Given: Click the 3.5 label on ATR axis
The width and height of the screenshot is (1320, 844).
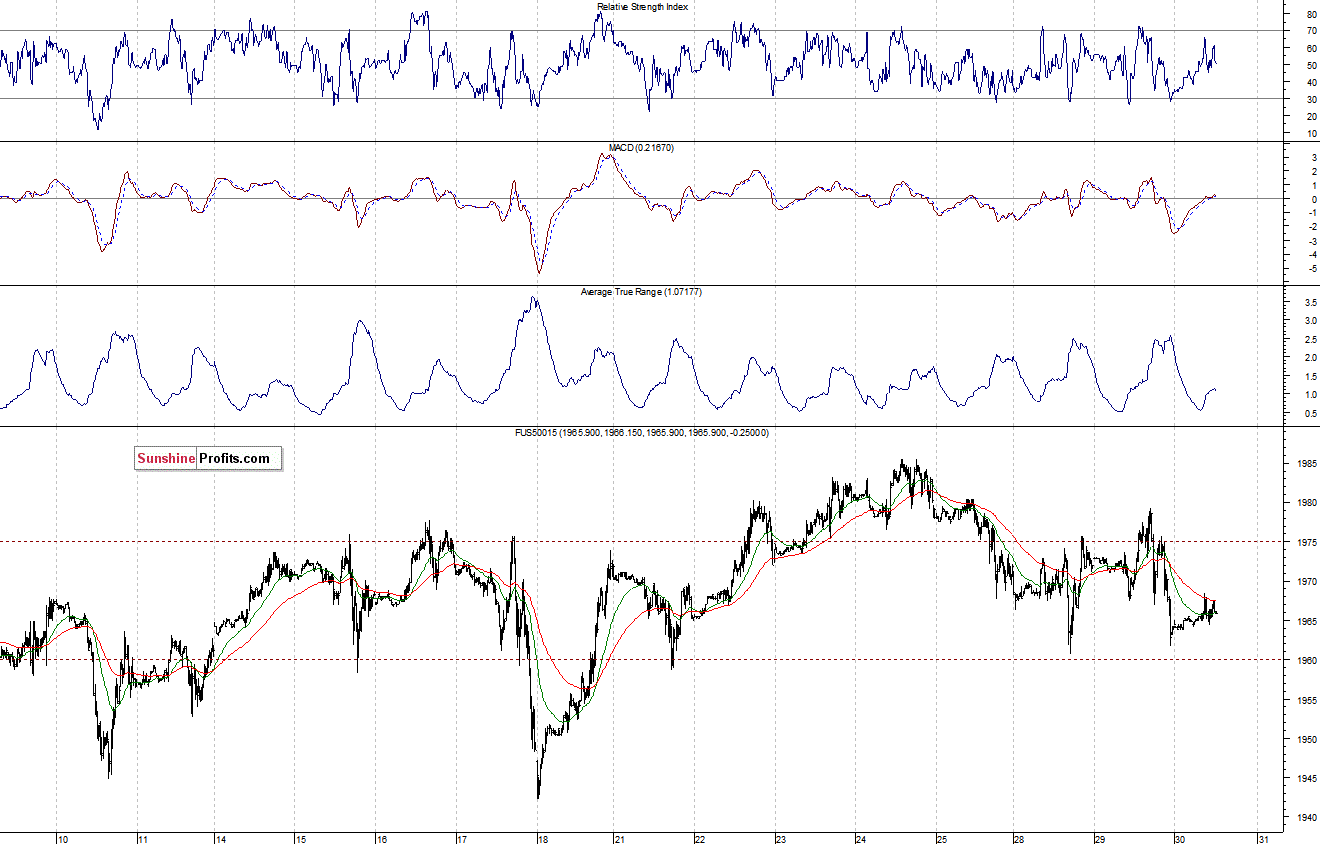Looking at the screenshot, I should (x=1310, y=302).
